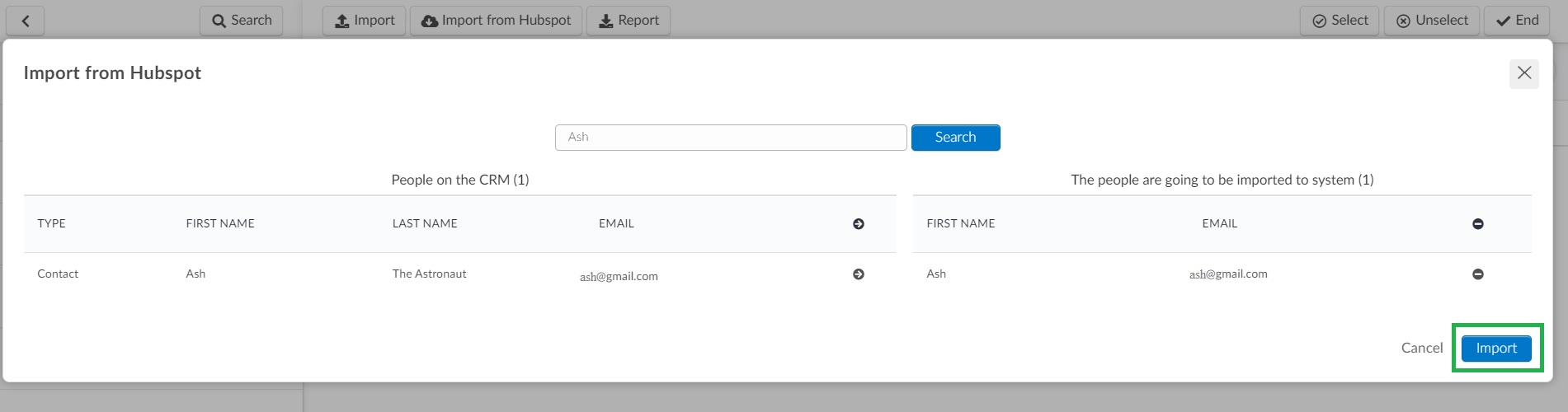Click the blue Import button in the dialog

click(x=1496, y=349)
